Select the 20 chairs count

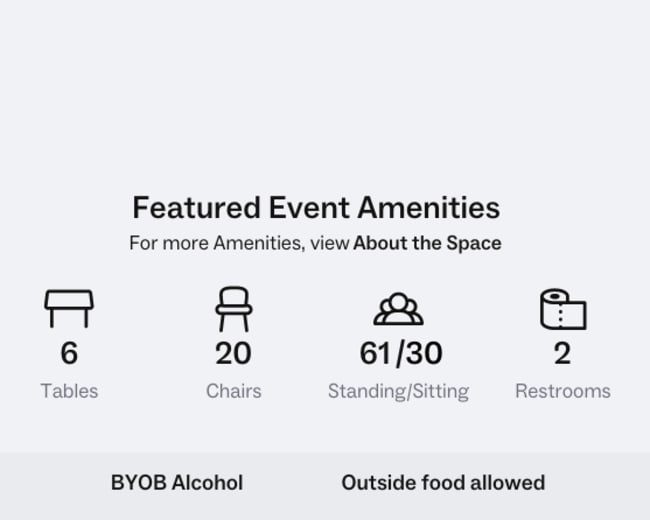233,353
